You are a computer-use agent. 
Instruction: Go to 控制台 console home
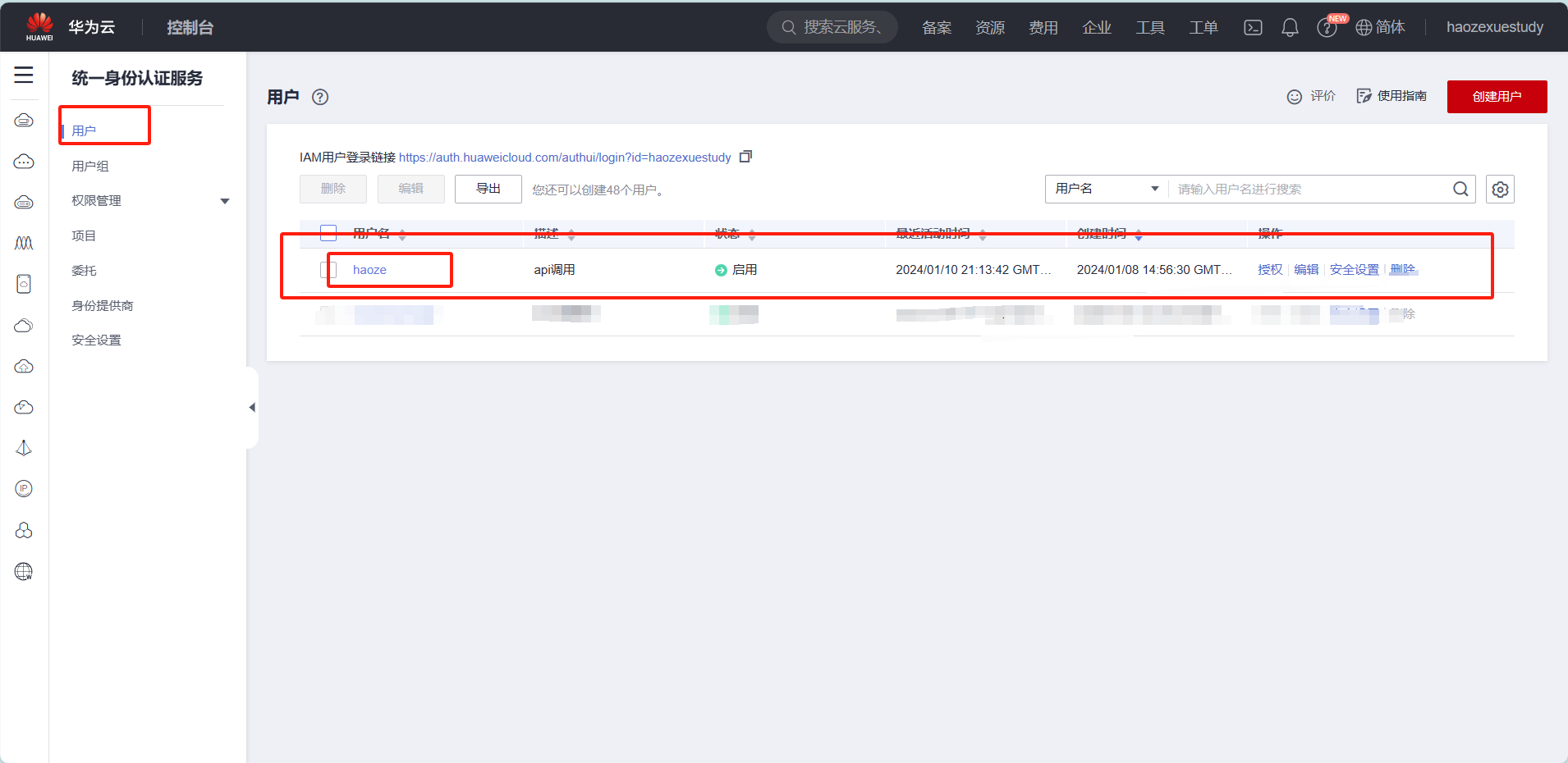190,28
